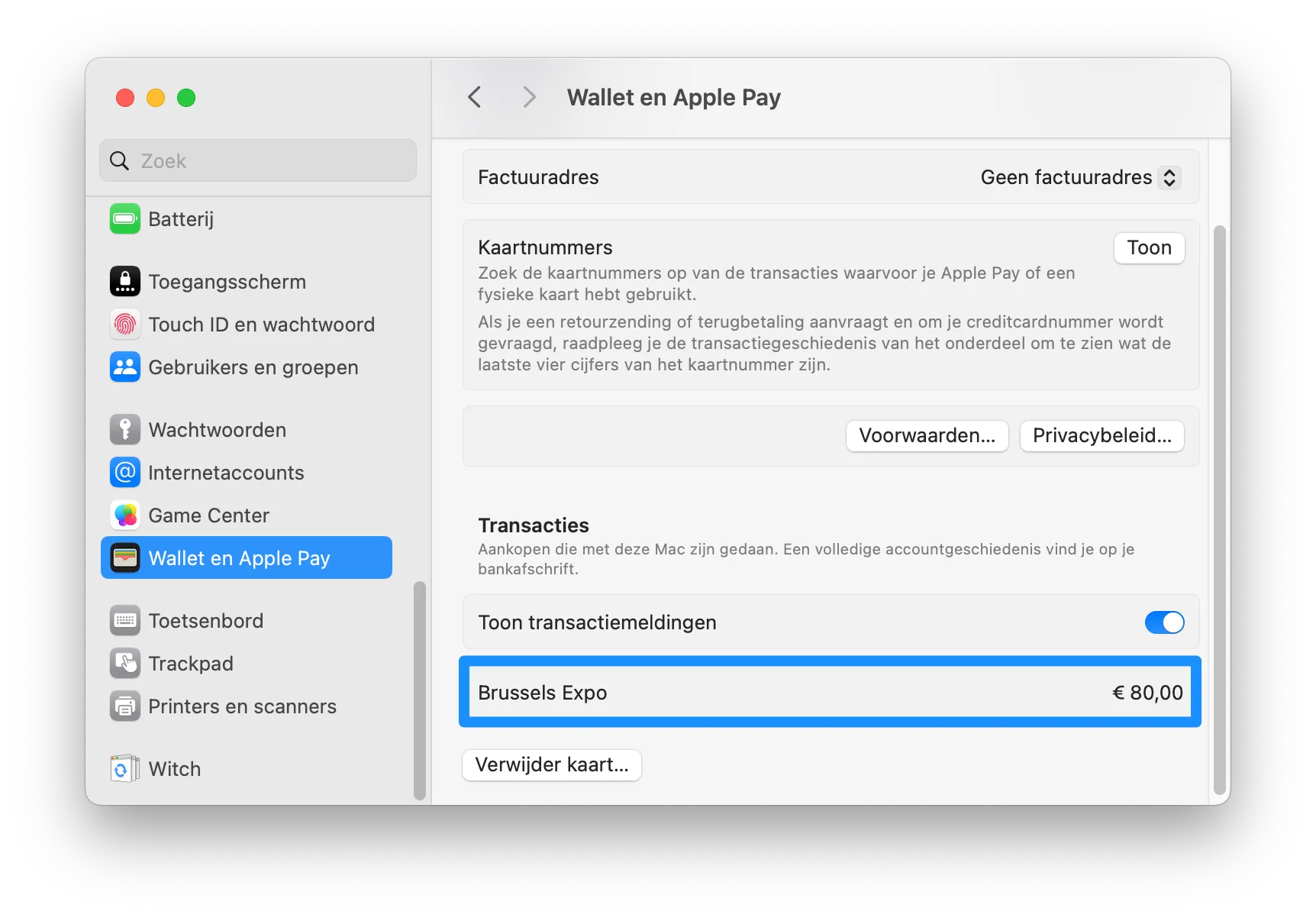Go back with the left chevron

click(474, 97)
